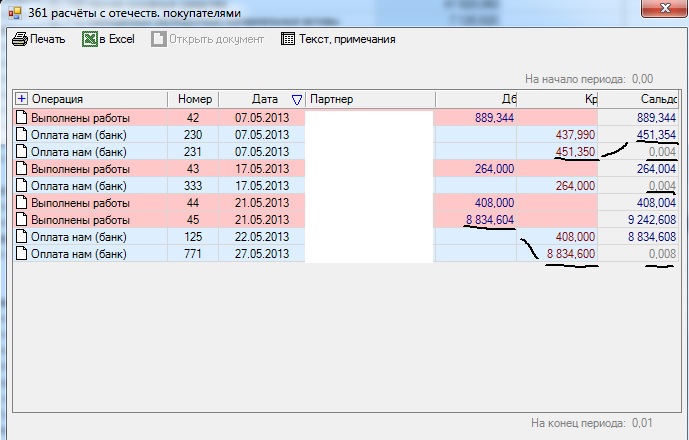
Task: Click the Печать toolbar label
Action: coord(47,39)
